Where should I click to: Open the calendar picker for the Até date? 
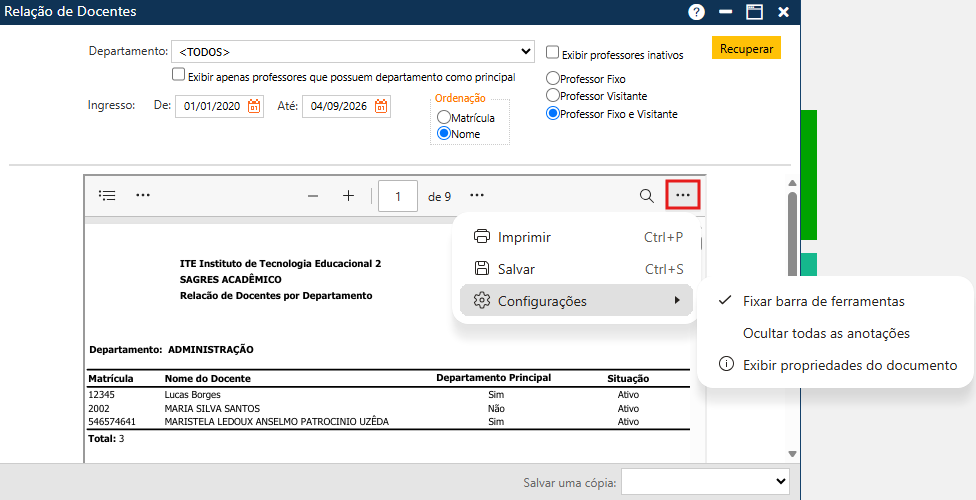click(x=381, y=106)
